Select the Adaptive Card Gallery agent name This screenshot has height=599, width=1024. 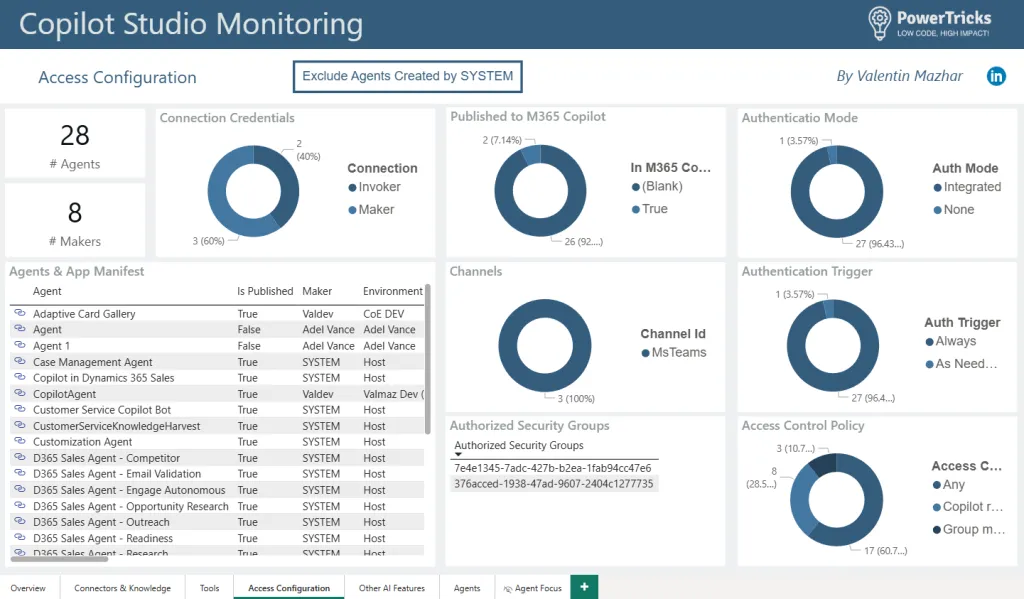tap(84, 314)
